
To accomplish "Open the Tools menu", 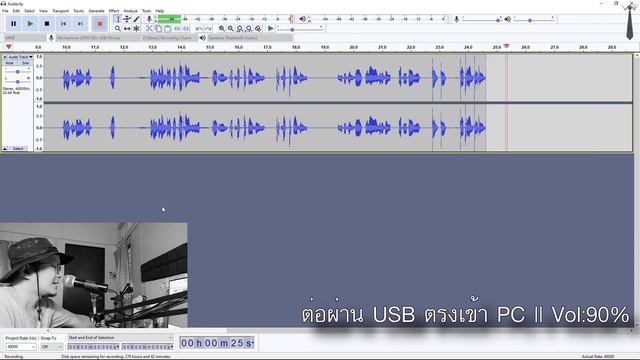I will (146, 11).
